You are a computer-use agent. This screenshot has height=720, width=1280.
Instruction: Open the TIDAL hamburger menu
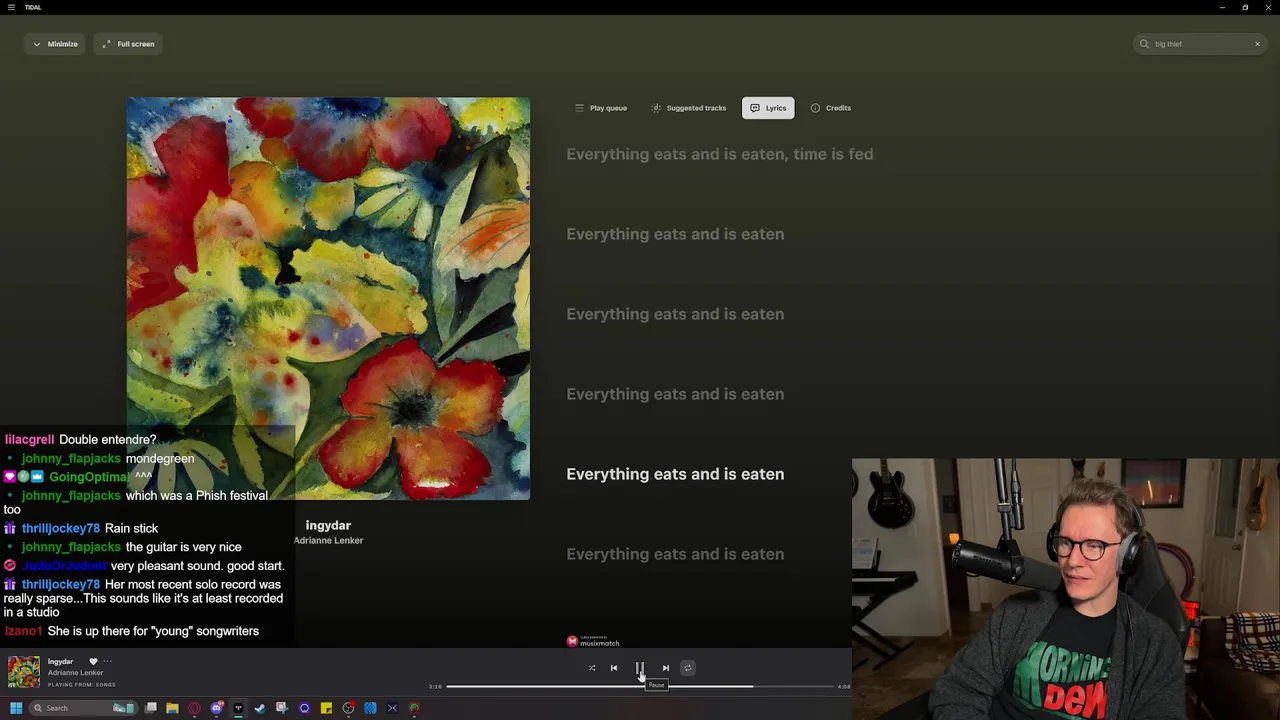12,7
